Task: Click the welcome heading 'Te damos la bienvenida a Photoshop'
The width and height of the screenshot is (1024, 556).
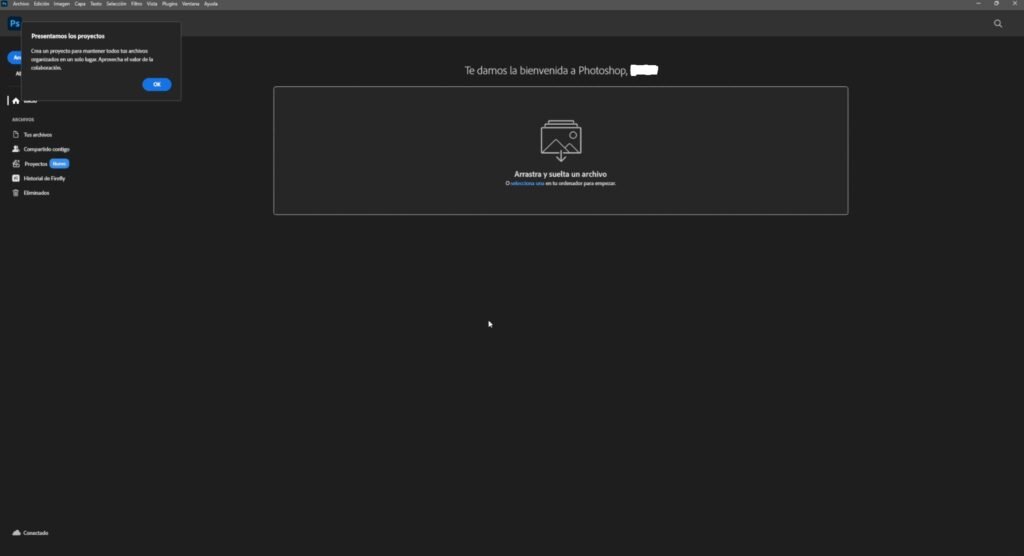Action: (x=546, y=71)
